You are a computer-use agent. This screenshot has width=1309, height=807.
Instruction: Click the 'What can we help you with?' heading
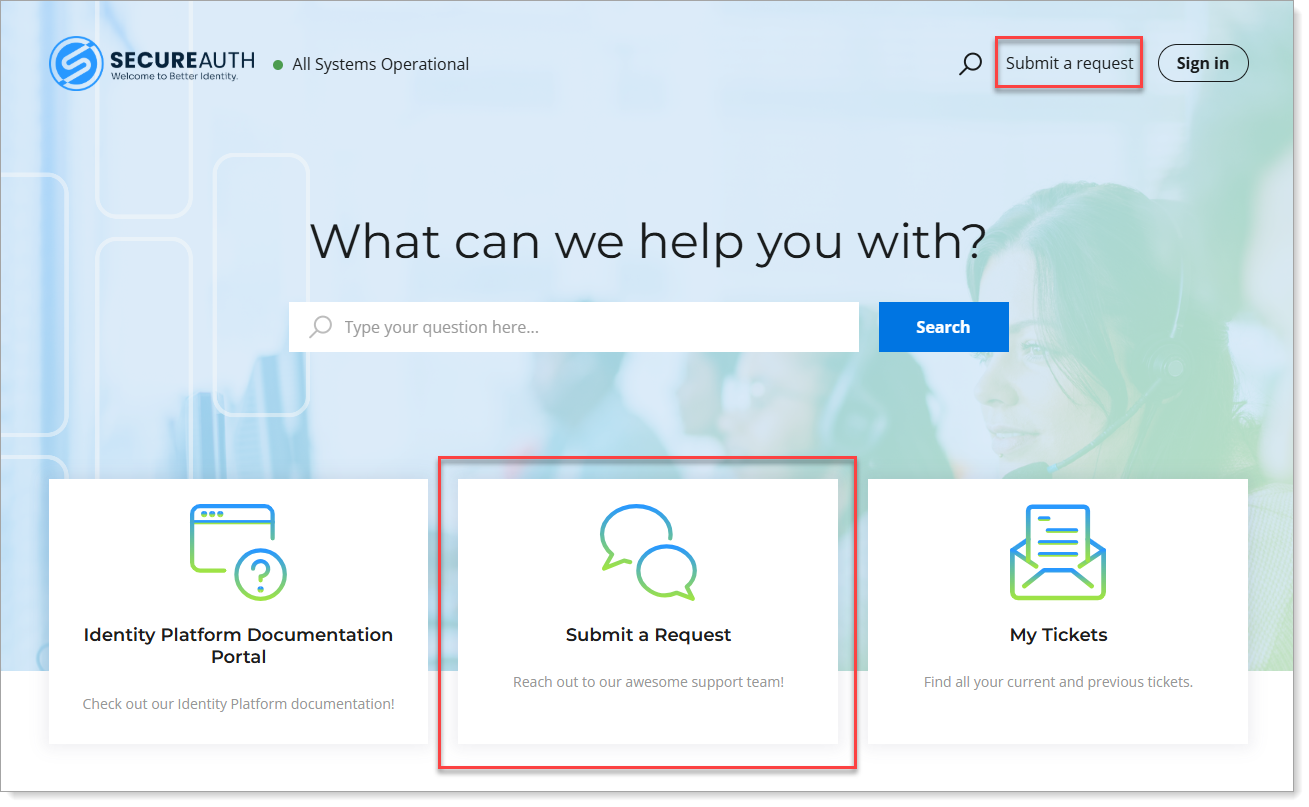click(x=648, y=241)
